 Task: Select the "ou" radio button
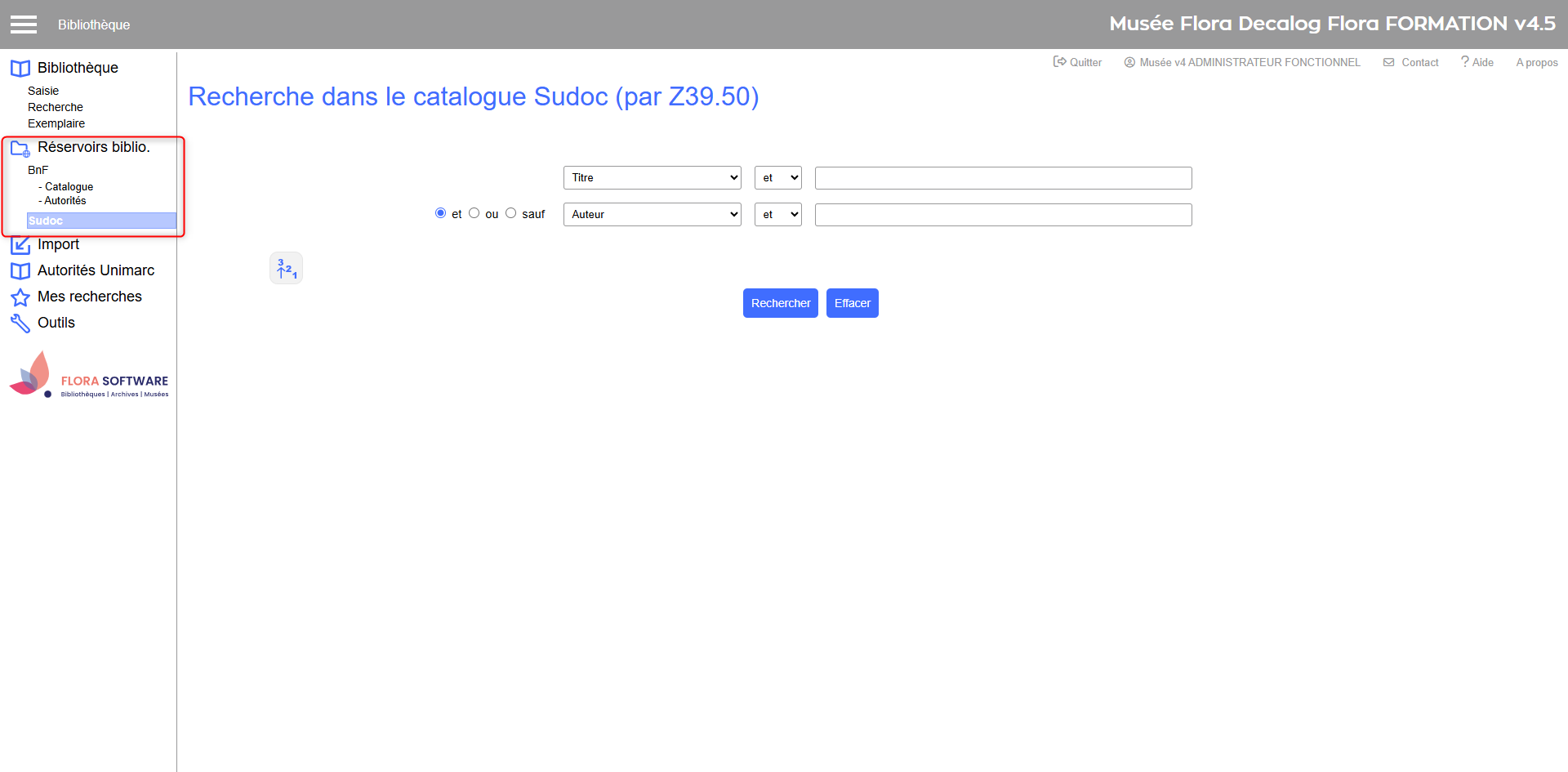coord(474,213)
